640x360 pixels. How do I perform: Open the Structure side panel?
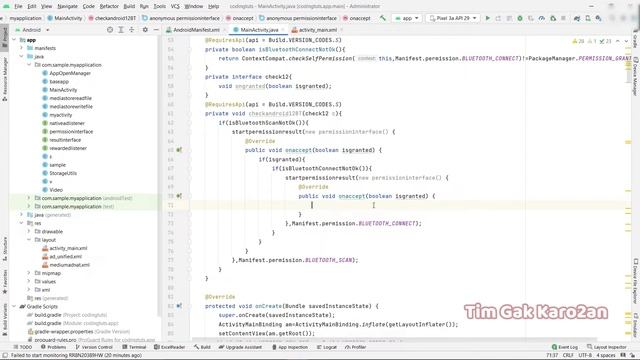[4, 249]
